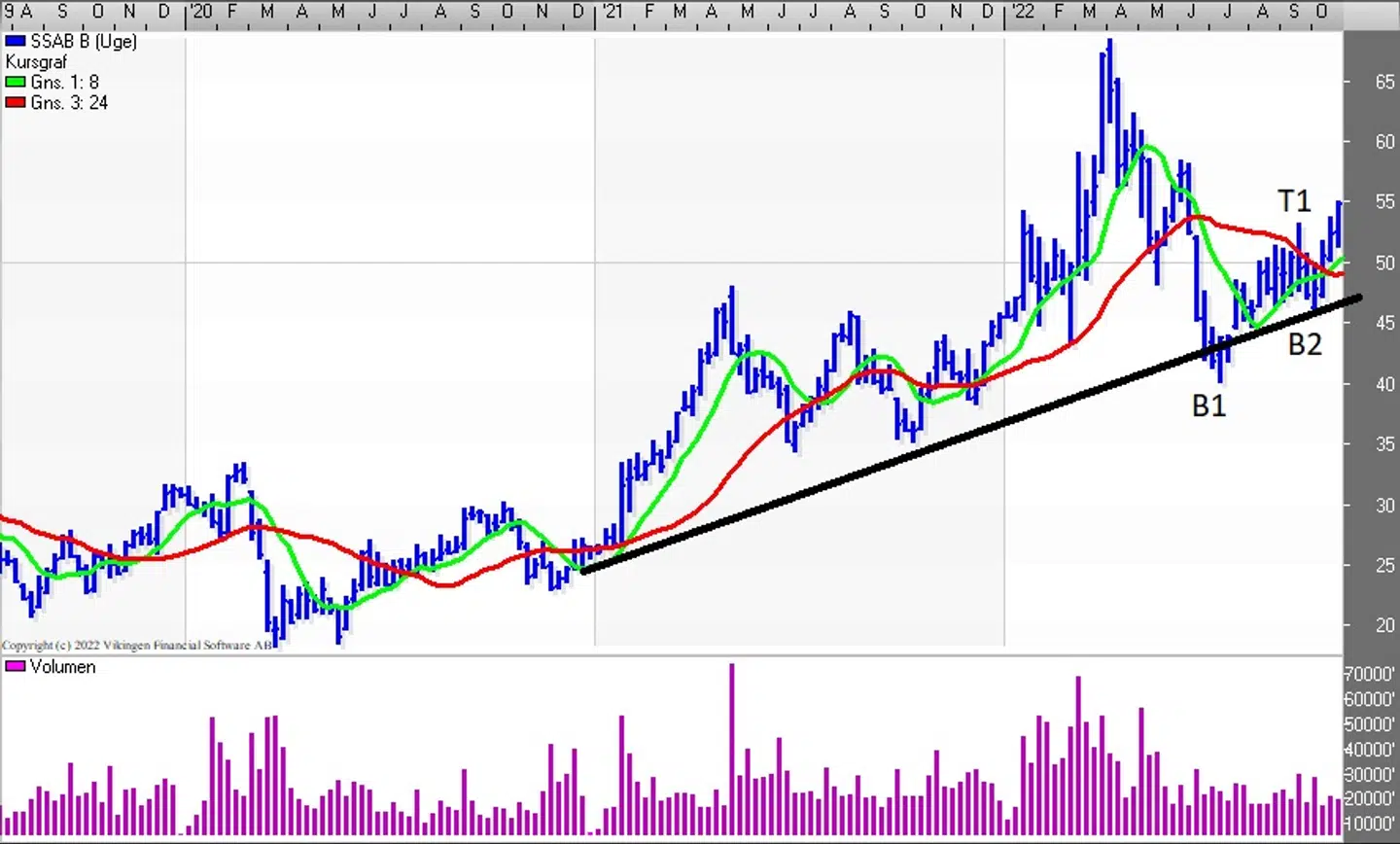1400x844 pixels.
Task: Click the '20 year marker on time axis
Action: pyautogui.click(x=200, y=12)
